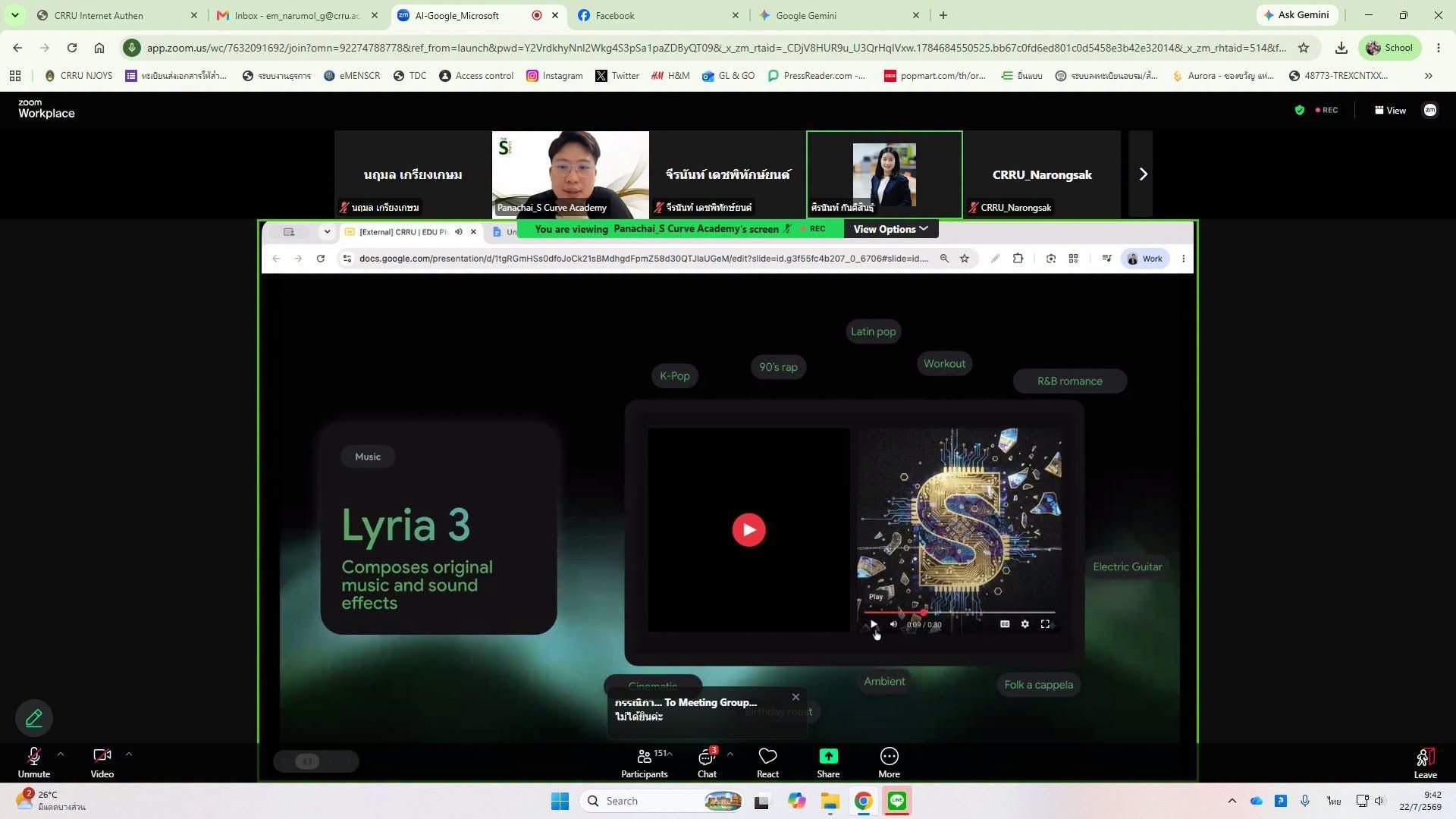
Task: Click the Zoom URL address bar
Action: 717,48
